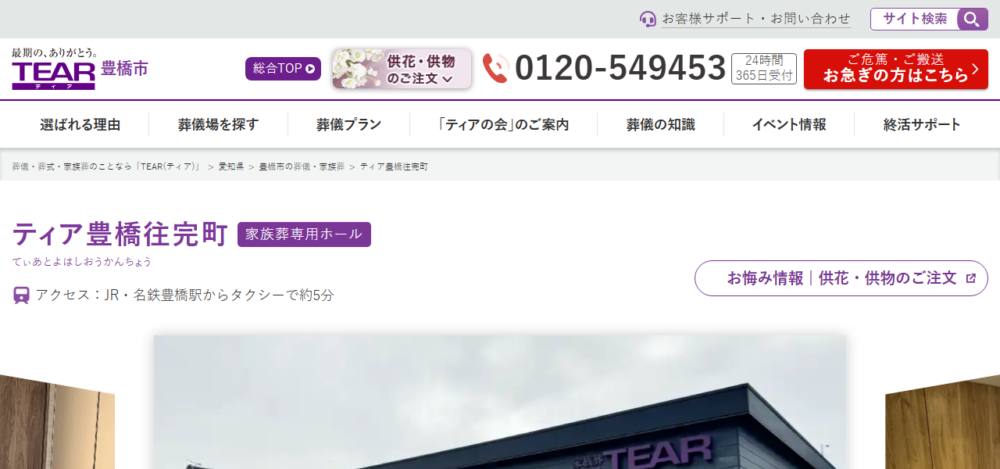Click お急ぎの方はこちら red button
This screenshot has width=1000, height=469.
click(895, 69)
